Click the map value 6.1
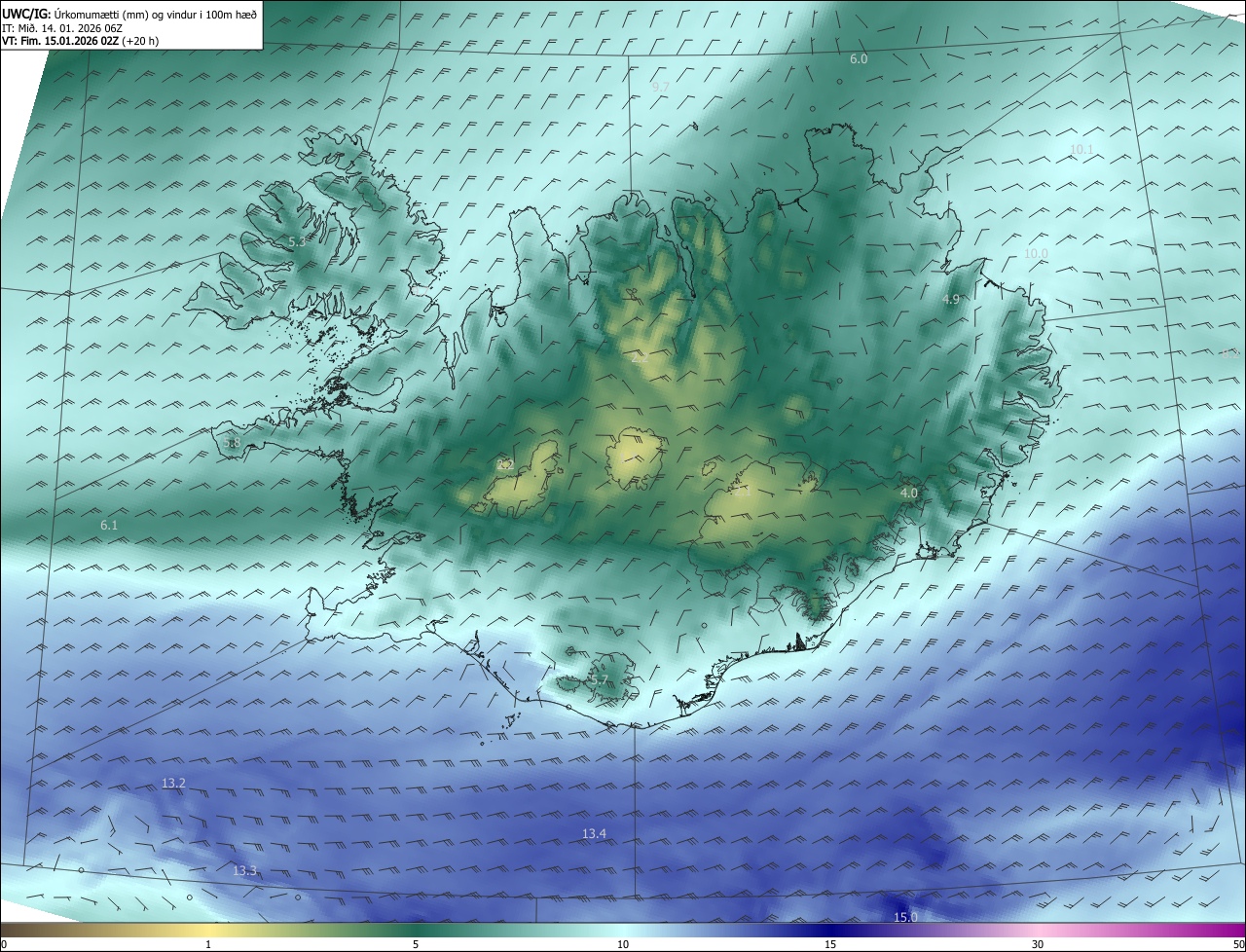The height and width of the screenshot is (952, 1246). [x=109, y=526]
